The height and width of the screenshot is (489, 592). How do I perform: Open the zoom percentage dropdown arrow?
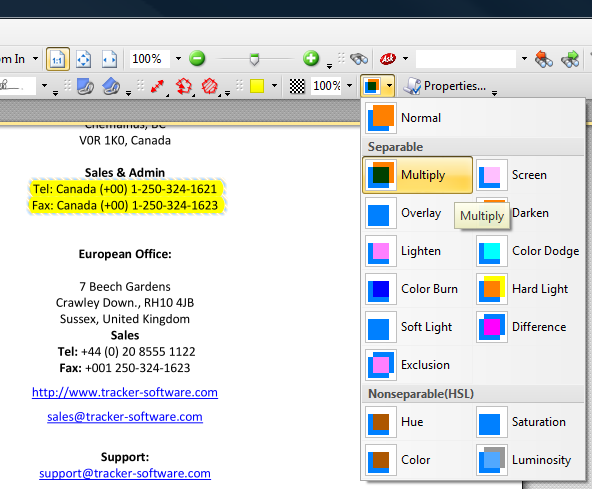[x=178, y=59]
